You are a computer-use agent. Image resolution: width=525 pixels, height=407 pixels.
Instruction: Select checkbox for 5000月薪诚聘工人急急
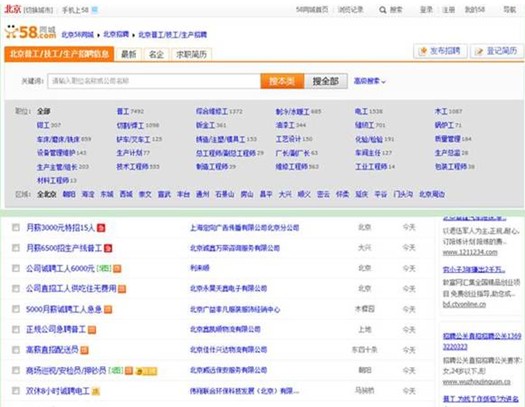tap(16, 309)
